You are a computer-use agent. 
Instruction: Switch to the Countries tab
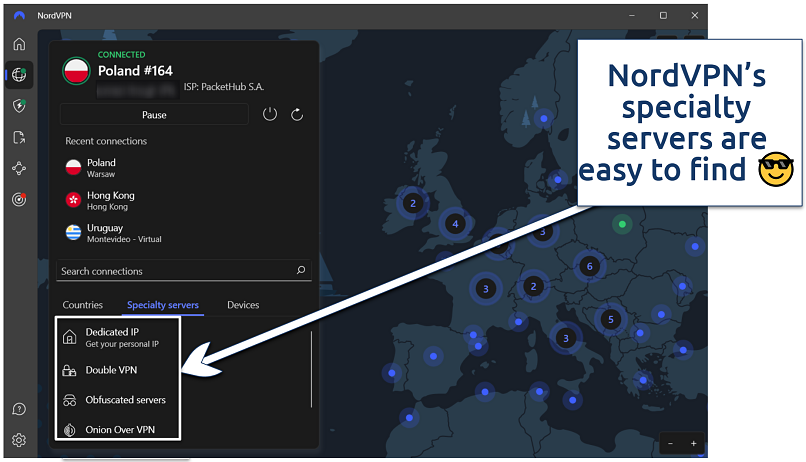83,305
